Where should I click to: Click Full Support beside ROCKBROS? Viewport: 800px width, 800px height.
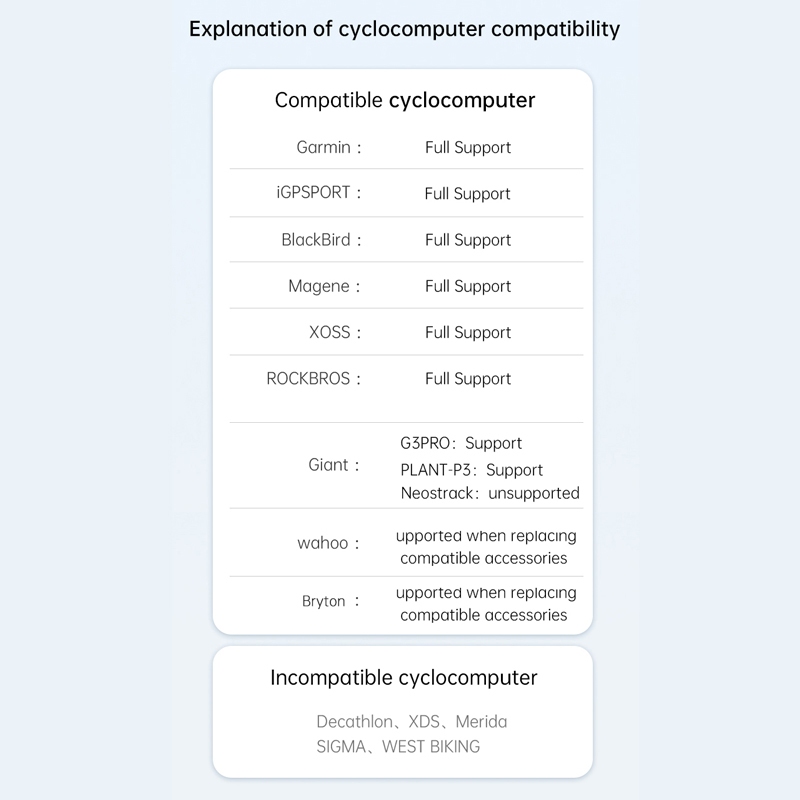click(x=468, y=379)
